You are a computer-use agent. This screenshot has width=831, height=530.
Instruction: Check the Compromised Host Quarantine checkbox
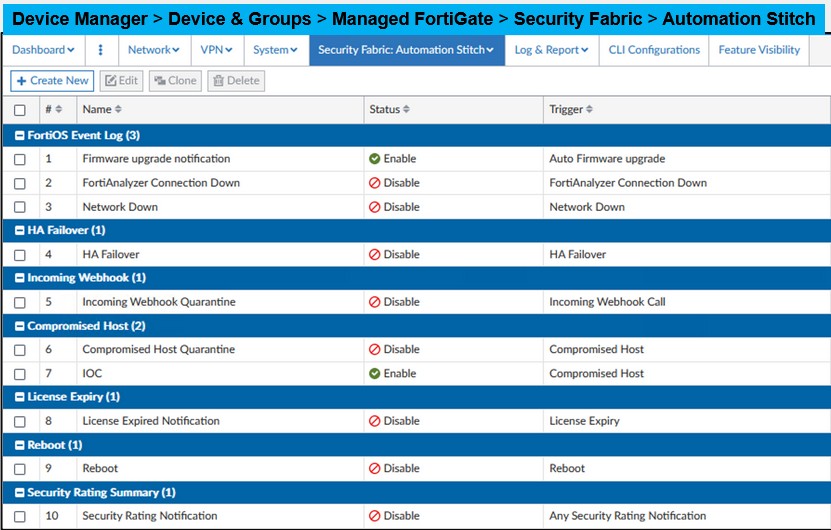(x=20, y=350)
